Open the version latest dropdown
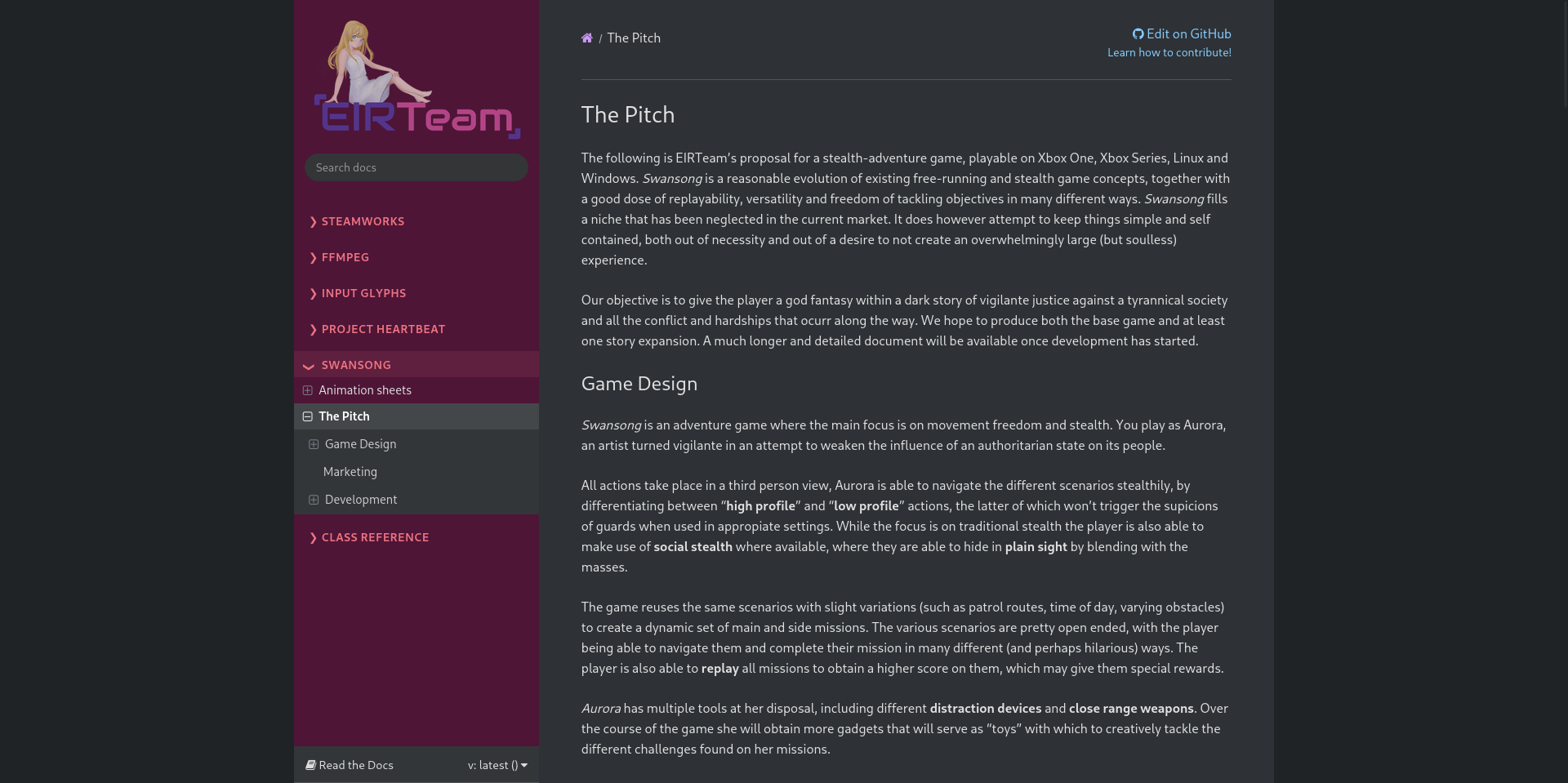Image resolution: width=1568 pixels, height=783 pixels. click(497, 765)
